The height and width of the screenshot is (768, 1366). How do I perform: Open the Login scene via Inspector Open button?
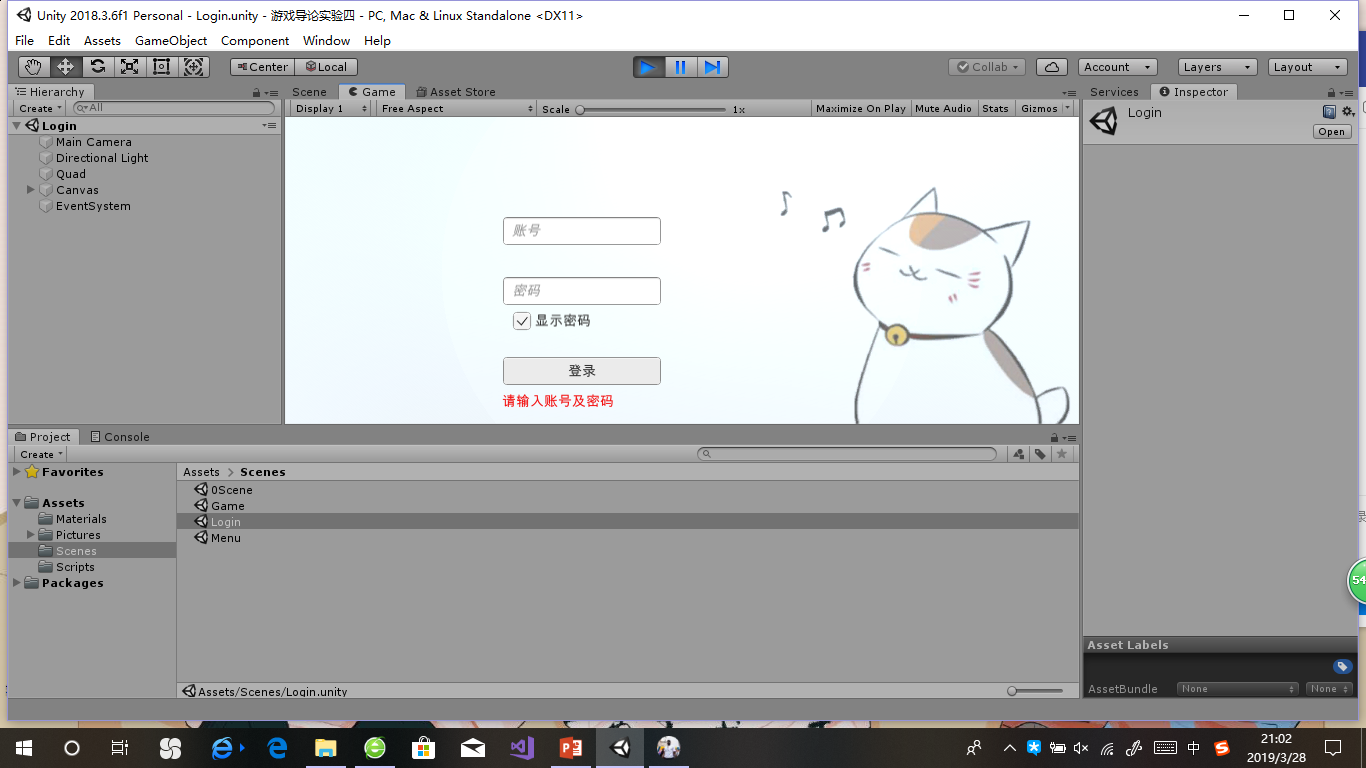(1331, 131)
